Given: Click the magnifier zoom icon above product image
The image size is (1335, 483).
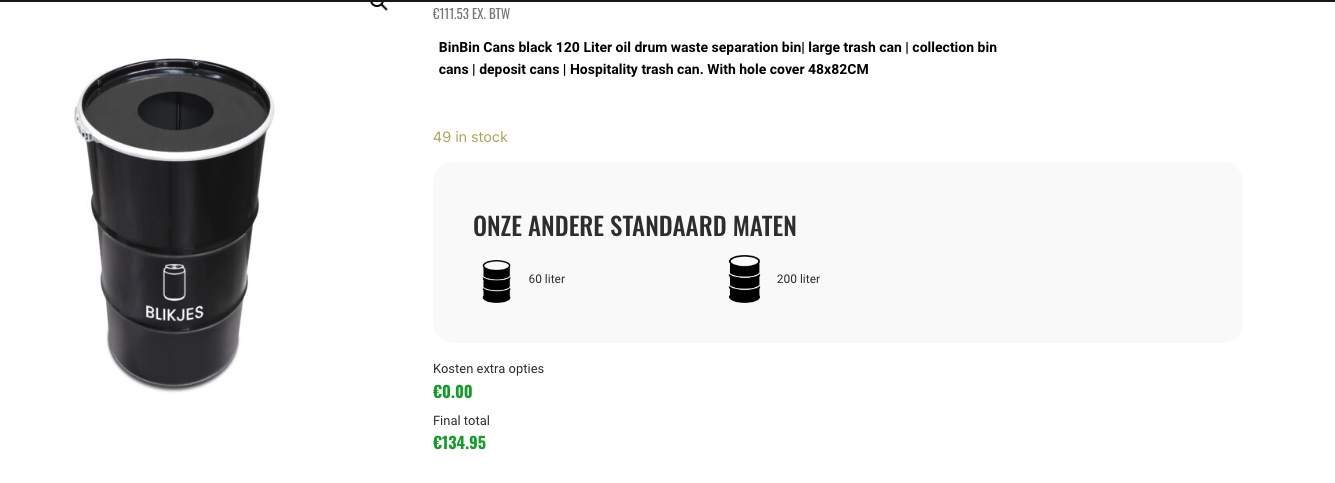Looking at the screenshot, I should (378, 5).
